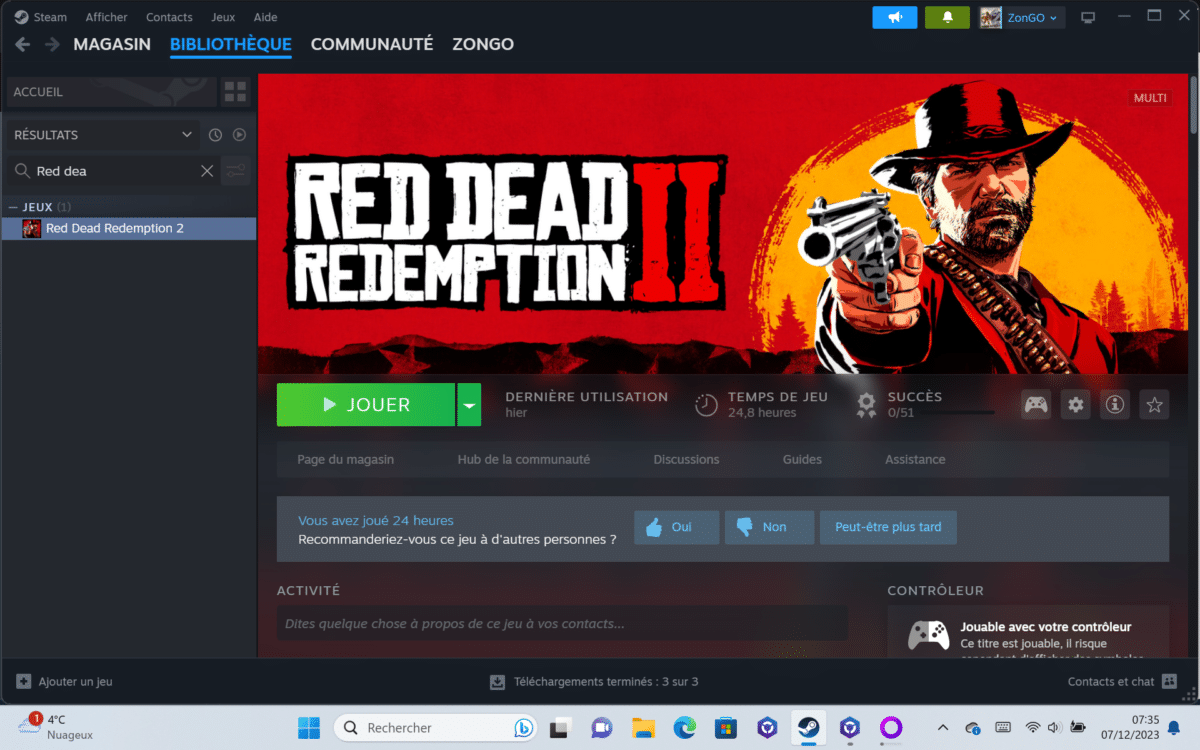
Task: Click the 'Jouable avec votre contrôleur' text
Action: (x=1046, y=627)
